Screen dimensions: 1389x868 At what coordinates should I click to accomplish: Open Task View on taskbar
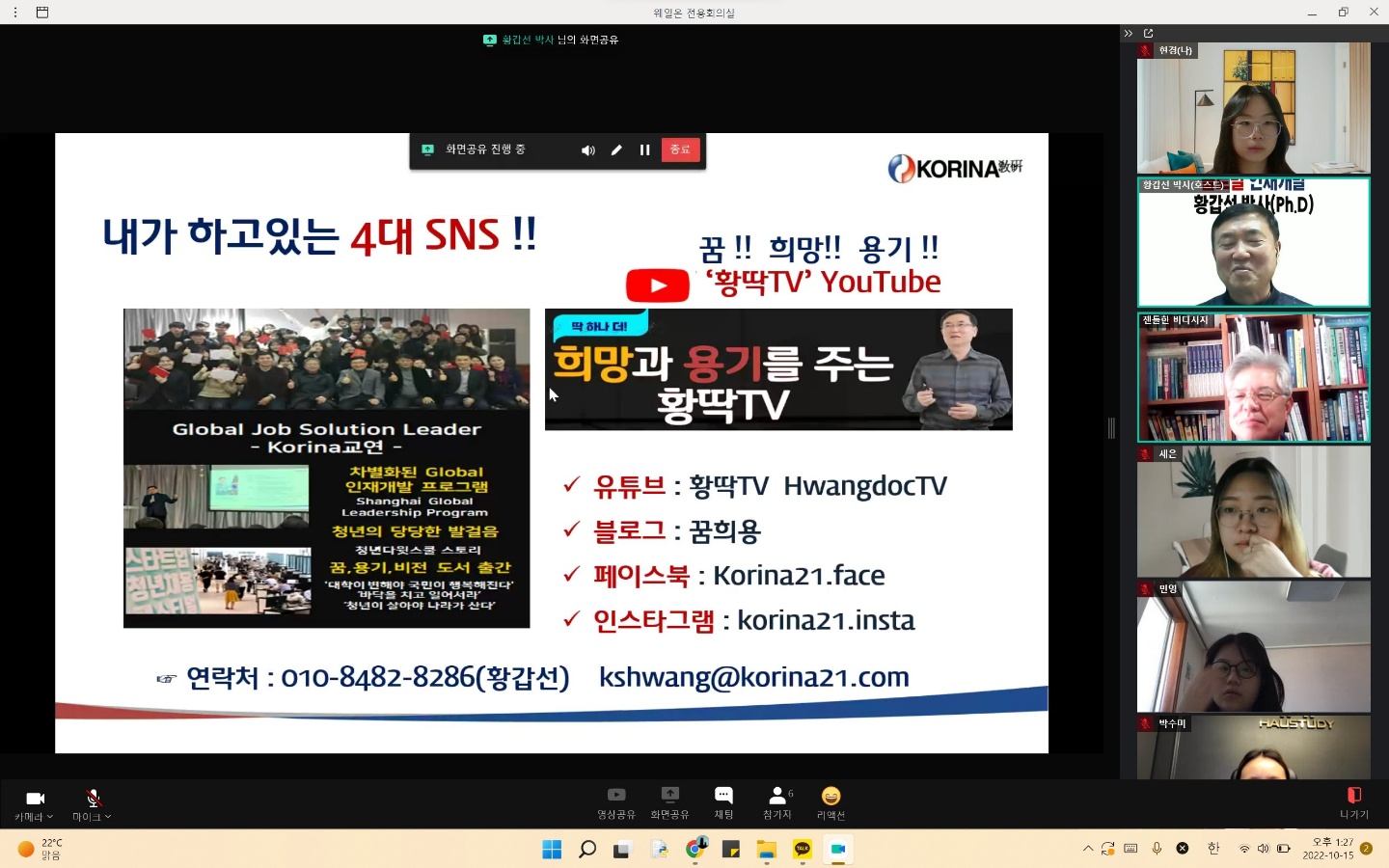coord(622,849)
